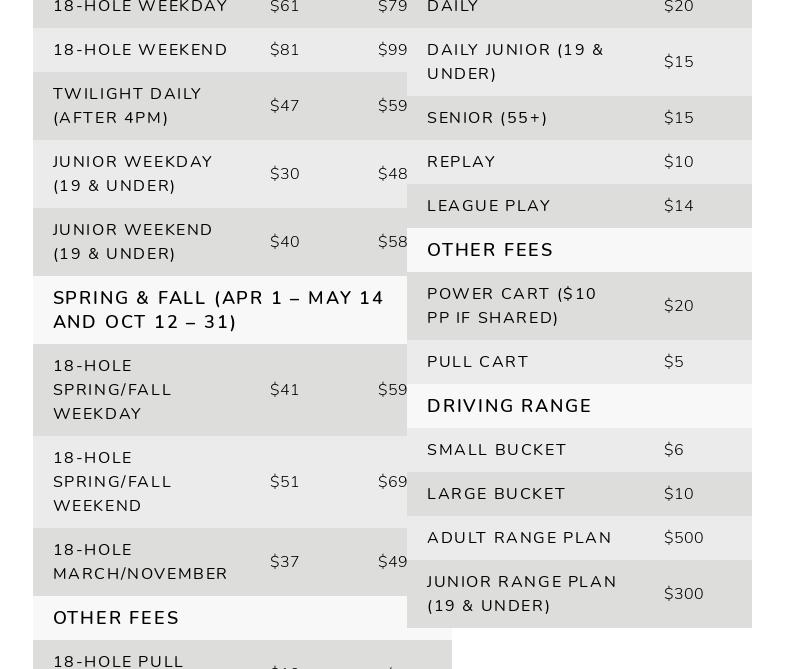Select the 18-Hole Spring/Fall Weekday label
This screenshot has width=785, height=669.
112,390
